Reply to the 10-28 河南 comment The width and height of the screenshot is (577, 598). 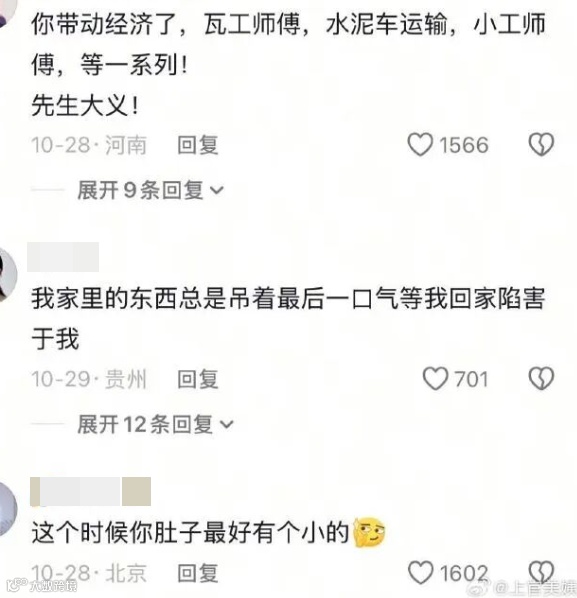[198, 145]
